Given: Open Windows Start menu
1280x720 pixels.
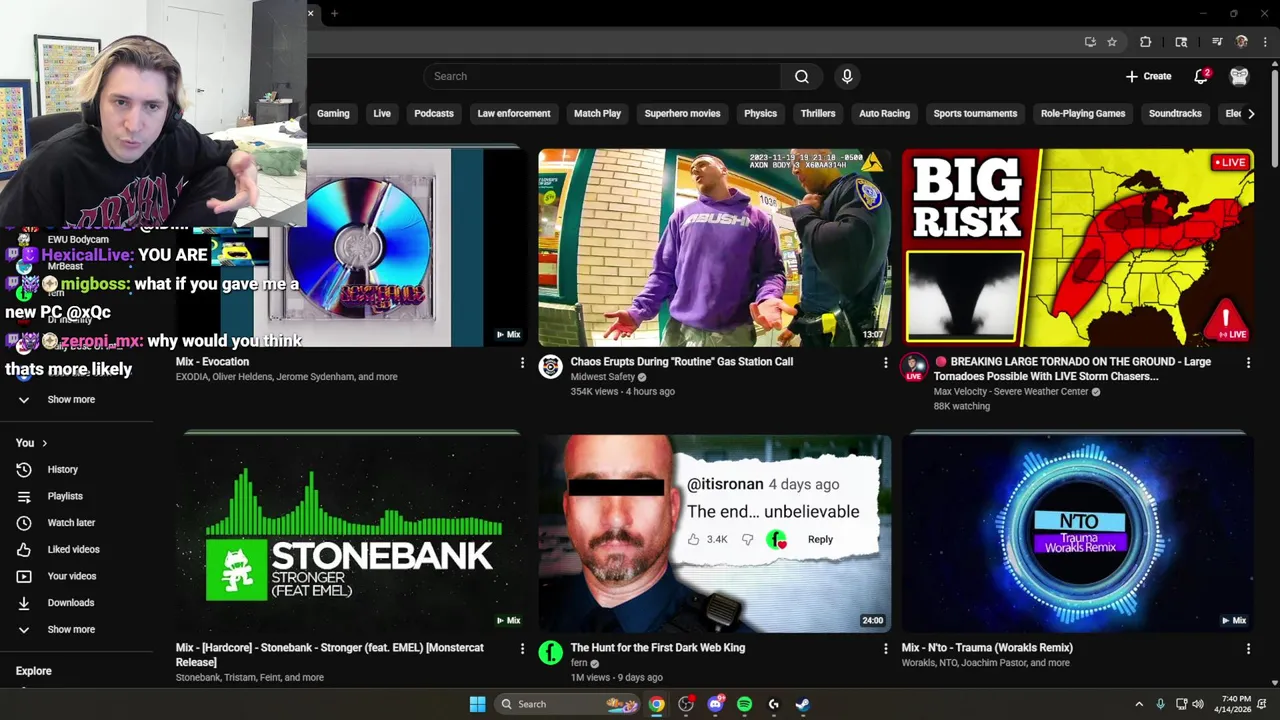Looking at the screenshot, I should pyautogui.click(x=478, y=704).
